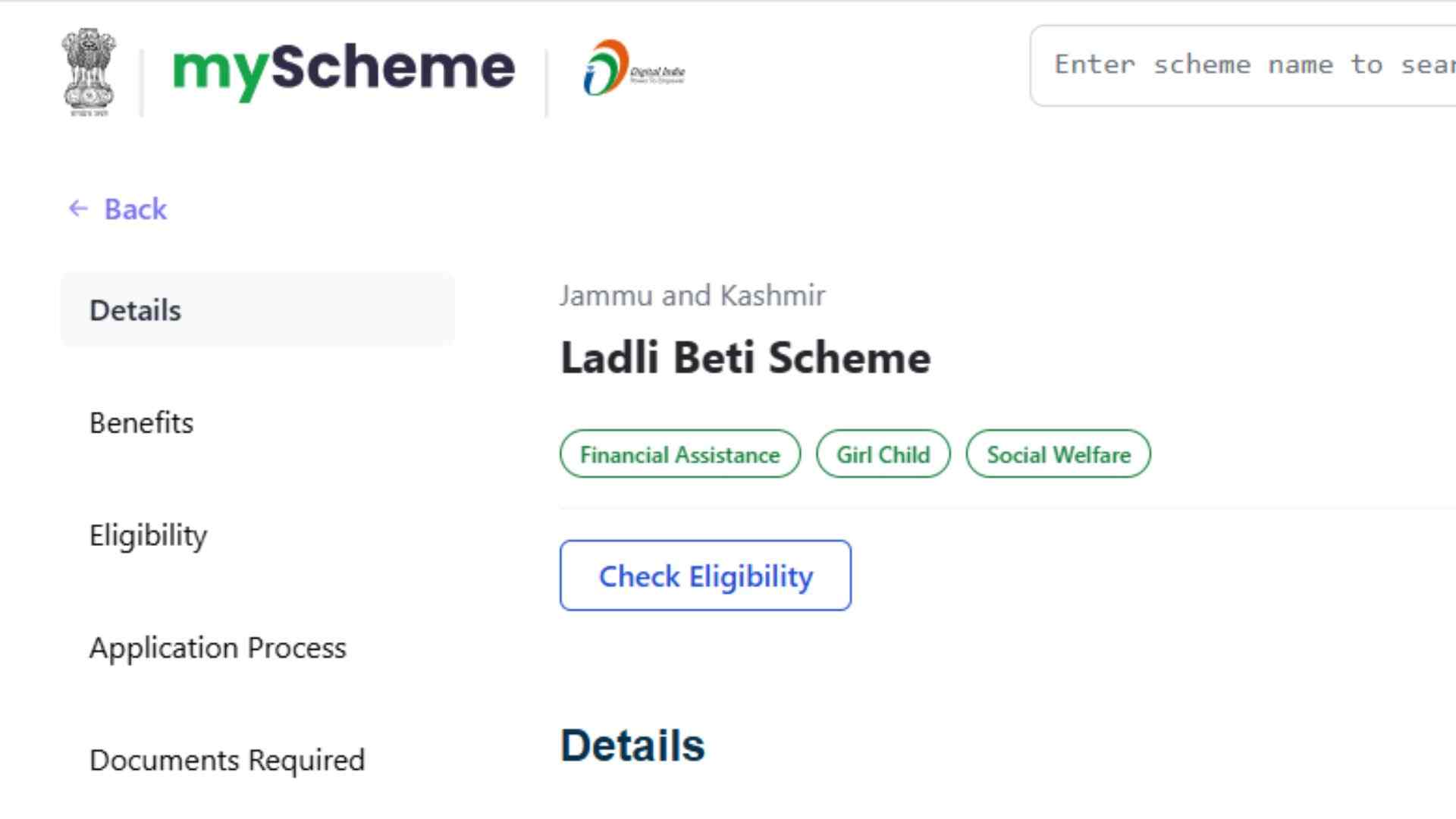Screen dimensions: 1456x819
Task: Switch to the Benefits section
Action: tap(142, 423)
